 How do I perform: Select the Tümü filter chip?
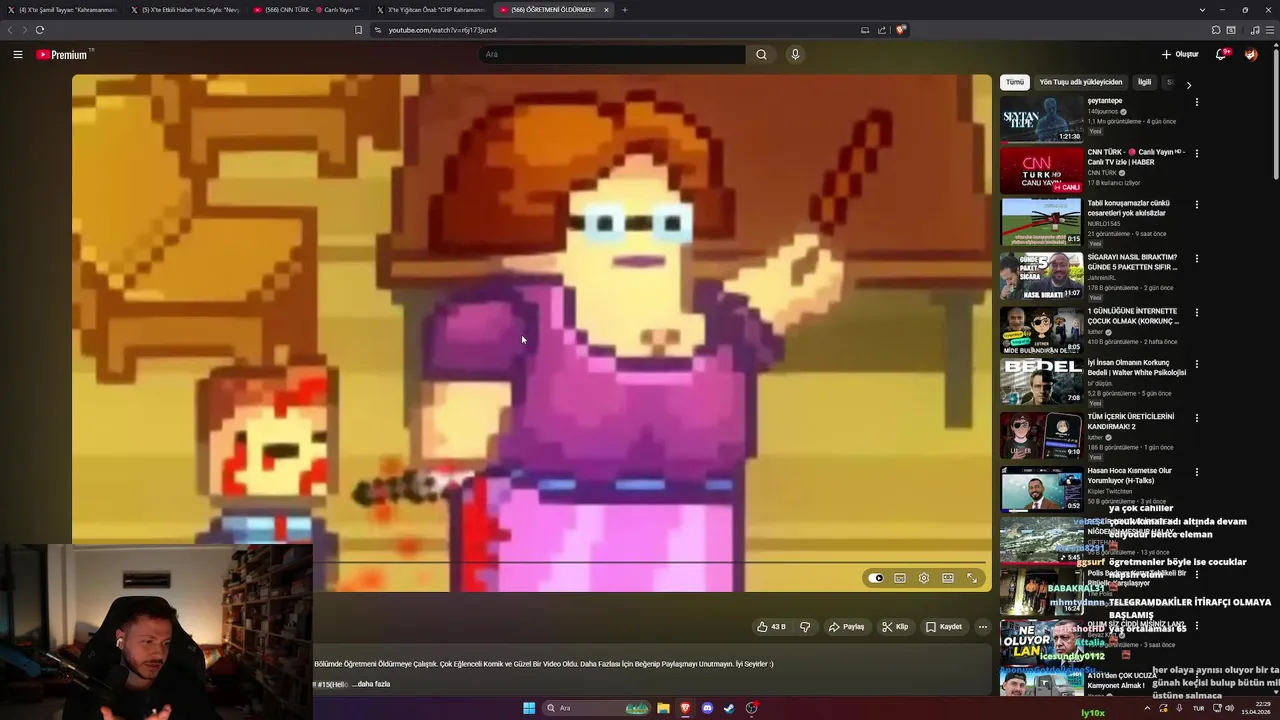click(x=1015, y=82)
